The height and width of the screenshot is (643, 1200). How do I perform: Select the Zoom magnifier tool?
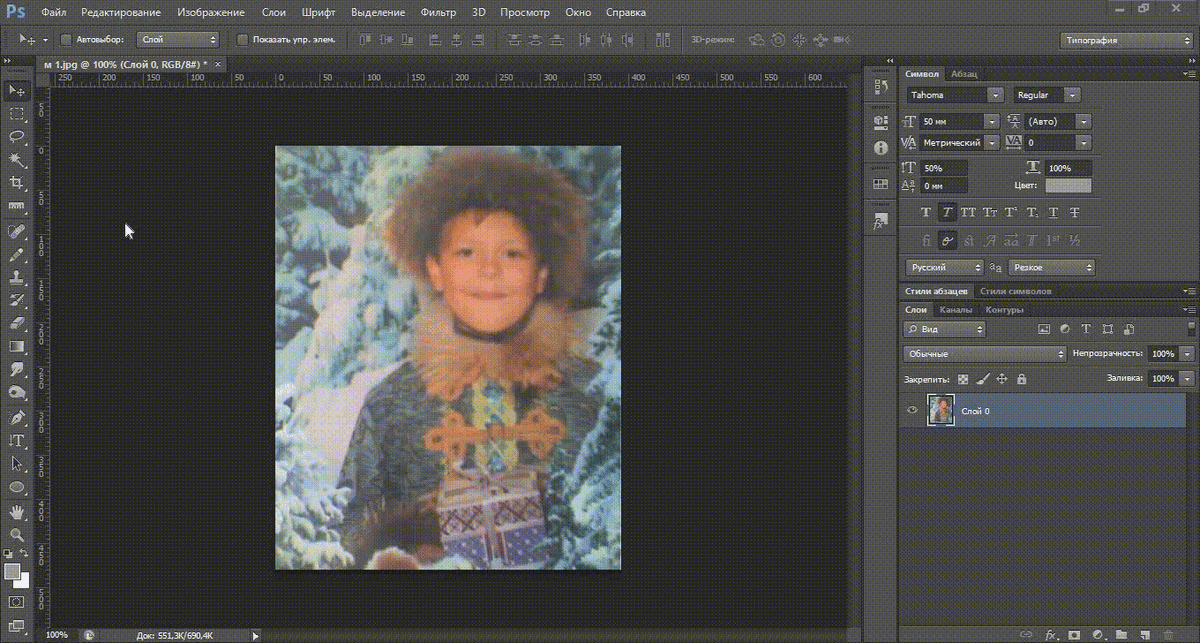tap(17, 535)
